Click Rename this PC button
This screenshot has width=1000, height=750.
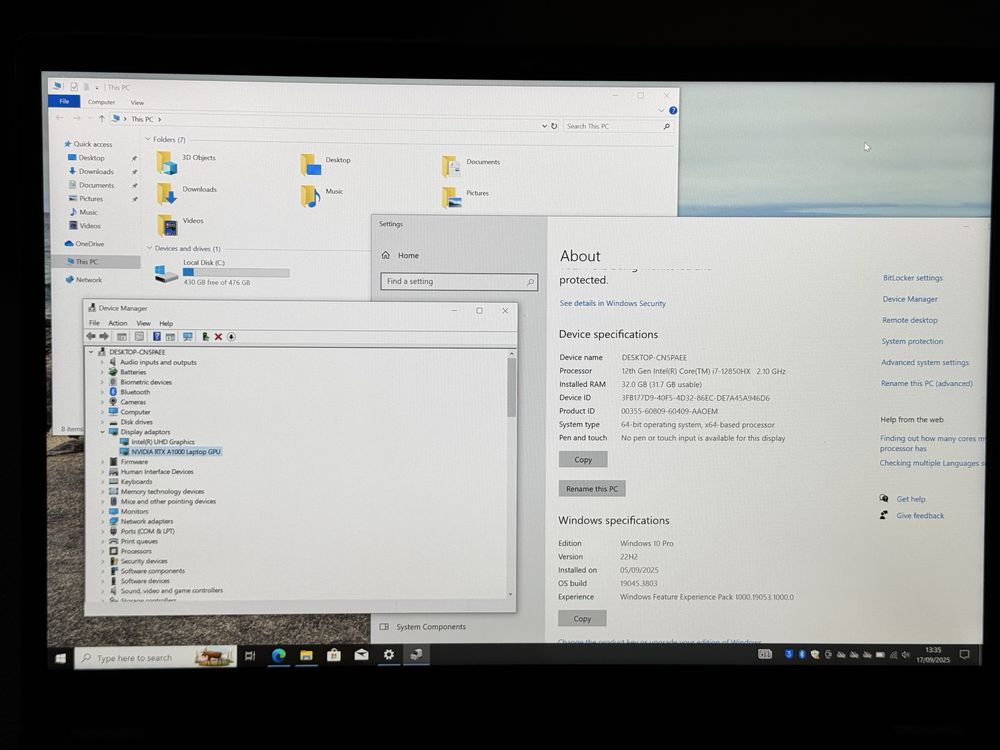tap(592, 489)
